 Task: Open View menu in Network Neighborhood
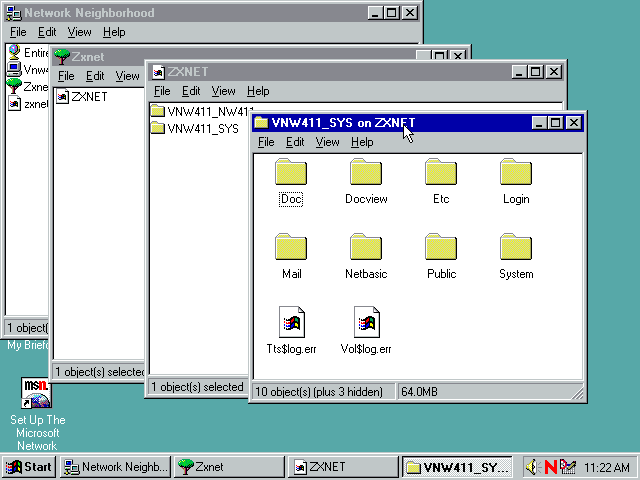(x=79, y=32)
